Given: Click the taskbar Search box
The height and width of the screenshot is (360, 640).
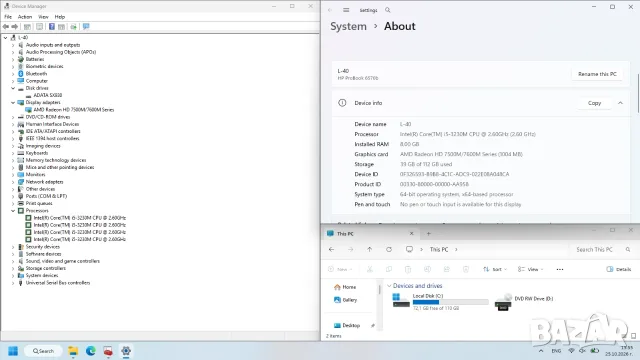Looking at the screenshot, I should pyautogui.click(x=43, y=351).
